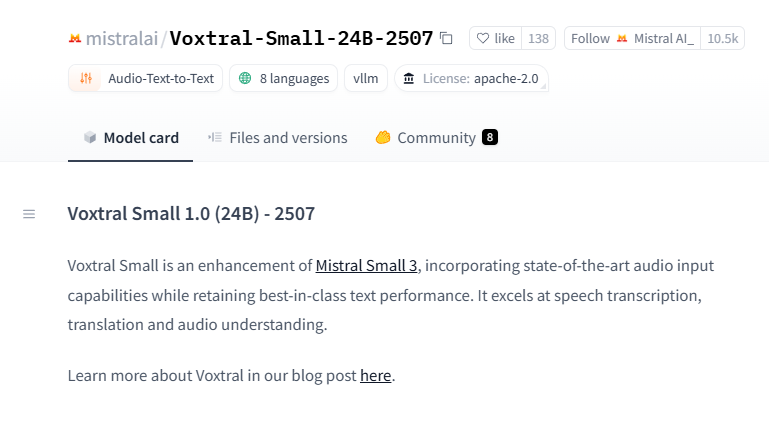Follow the Mistral Small 3 link

(366, 266)
